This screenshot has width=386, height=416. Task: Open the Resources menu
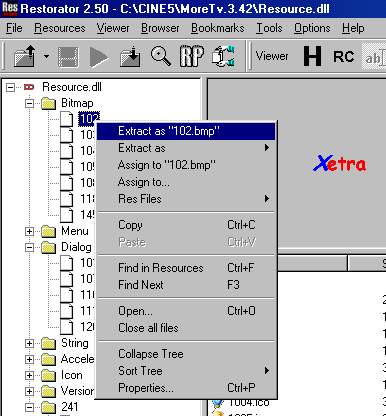tap(60, 28)
